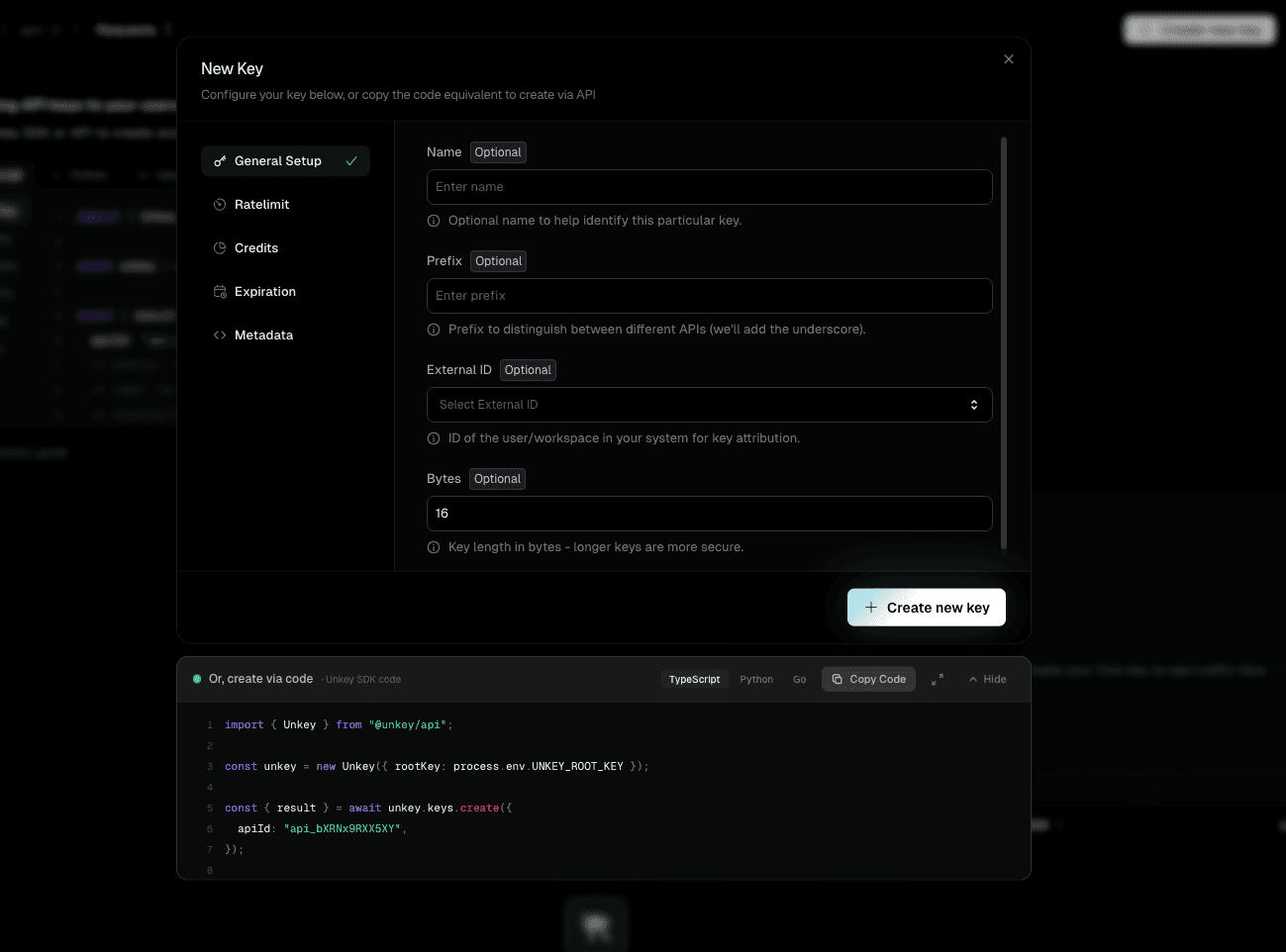Click the Metadata code-brackets icon

click(x=220, y=334)
